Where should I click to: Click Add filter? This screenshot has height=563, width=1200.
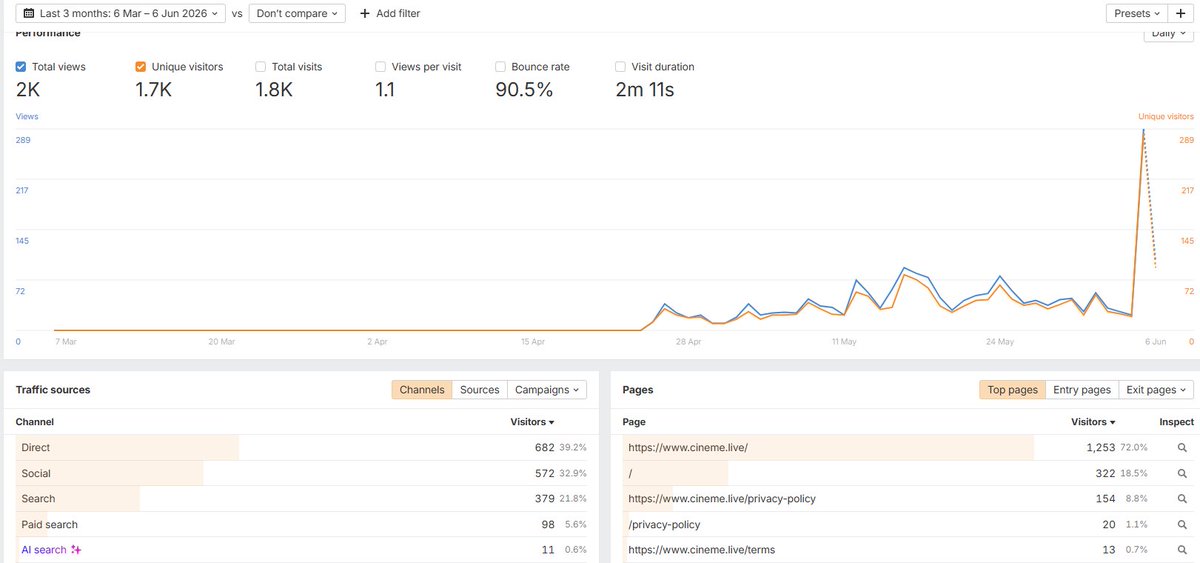click(390, 13)
